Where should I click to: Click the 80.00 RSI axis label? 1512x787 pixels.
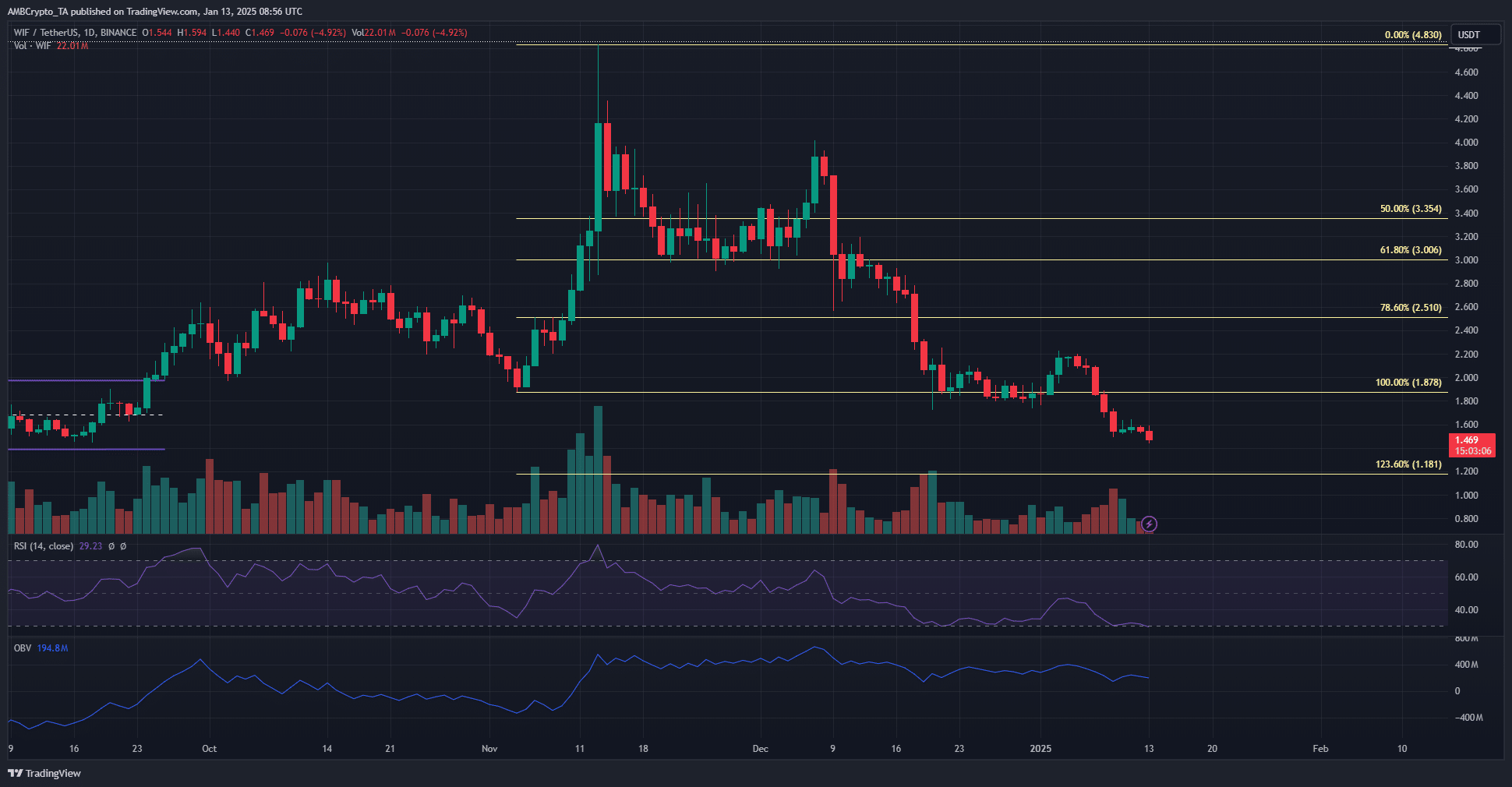(x=1466, y=545)
